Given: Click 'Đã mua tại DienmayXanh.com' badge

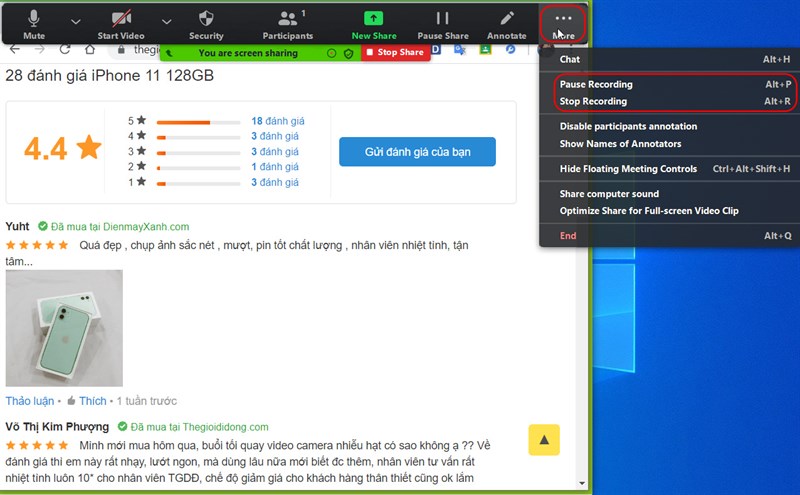Looking at the screenshot, I should point(114,227).
